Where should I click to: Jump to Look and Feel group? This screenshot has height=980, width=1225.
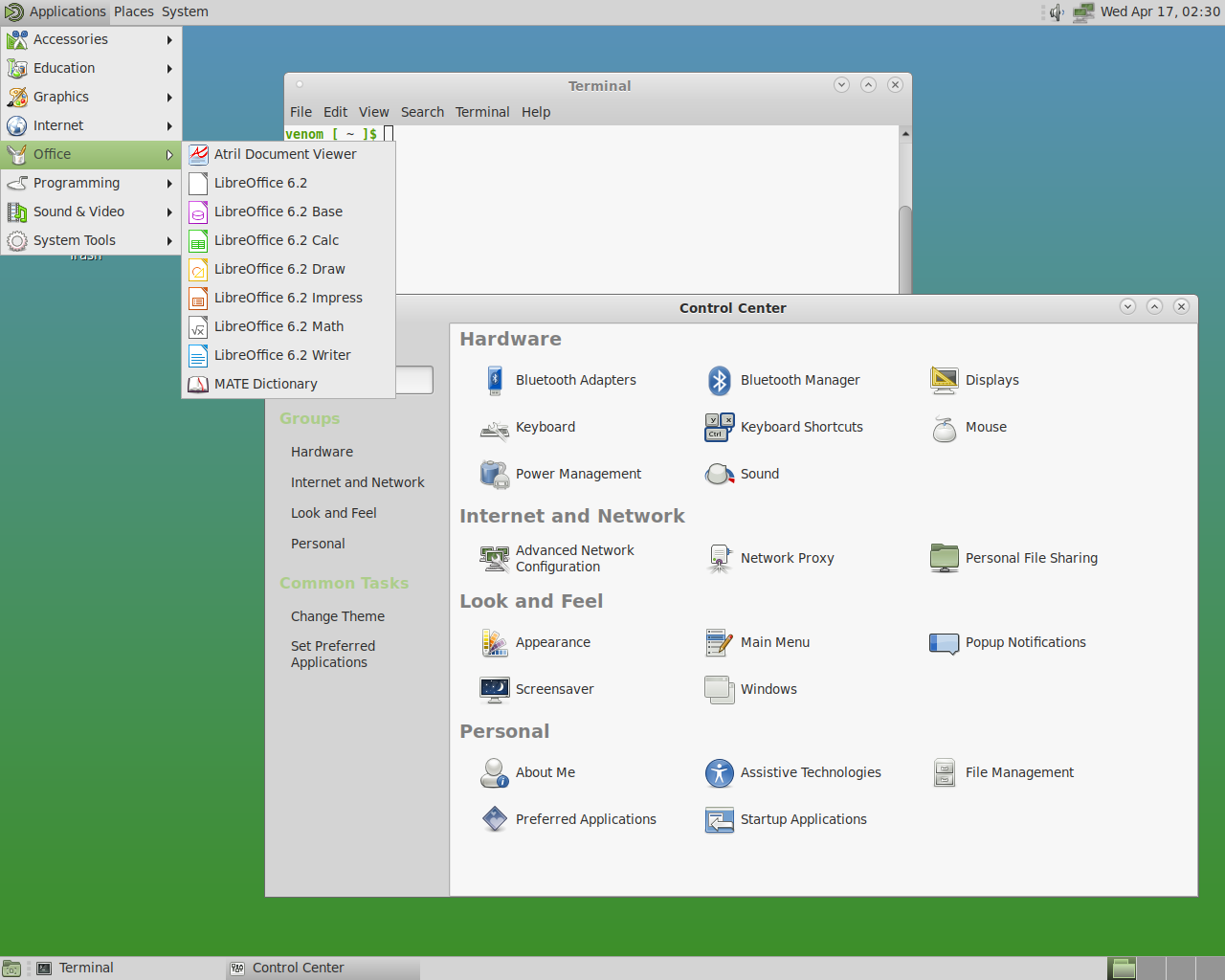[334, 513]
